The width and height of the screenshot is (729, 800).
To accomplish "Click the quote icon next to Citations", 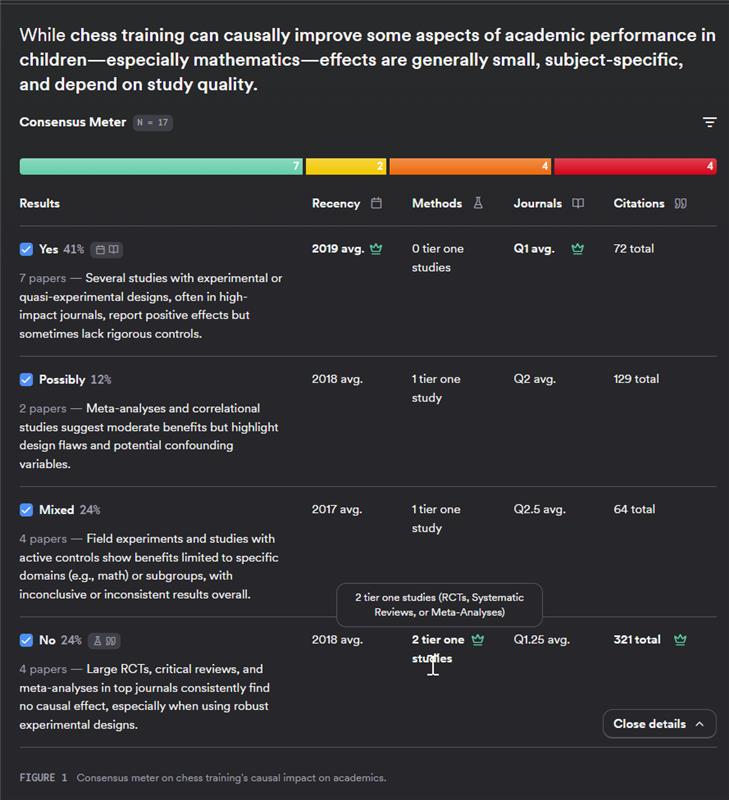I will point(681,203).
